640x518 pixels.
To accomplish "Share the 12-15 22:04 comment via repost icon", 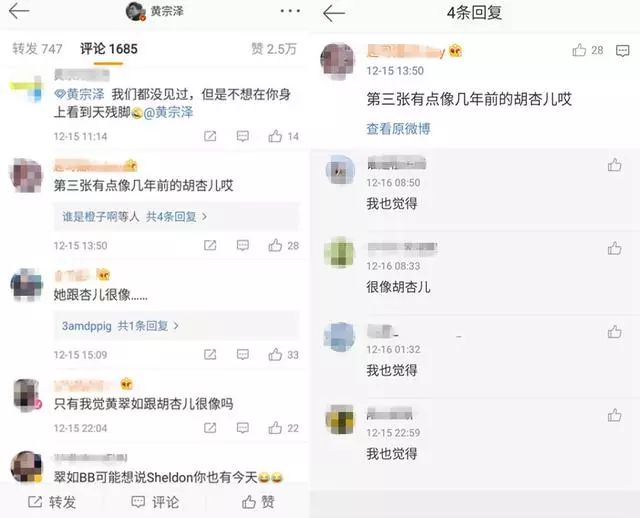I will pos(210,428).
